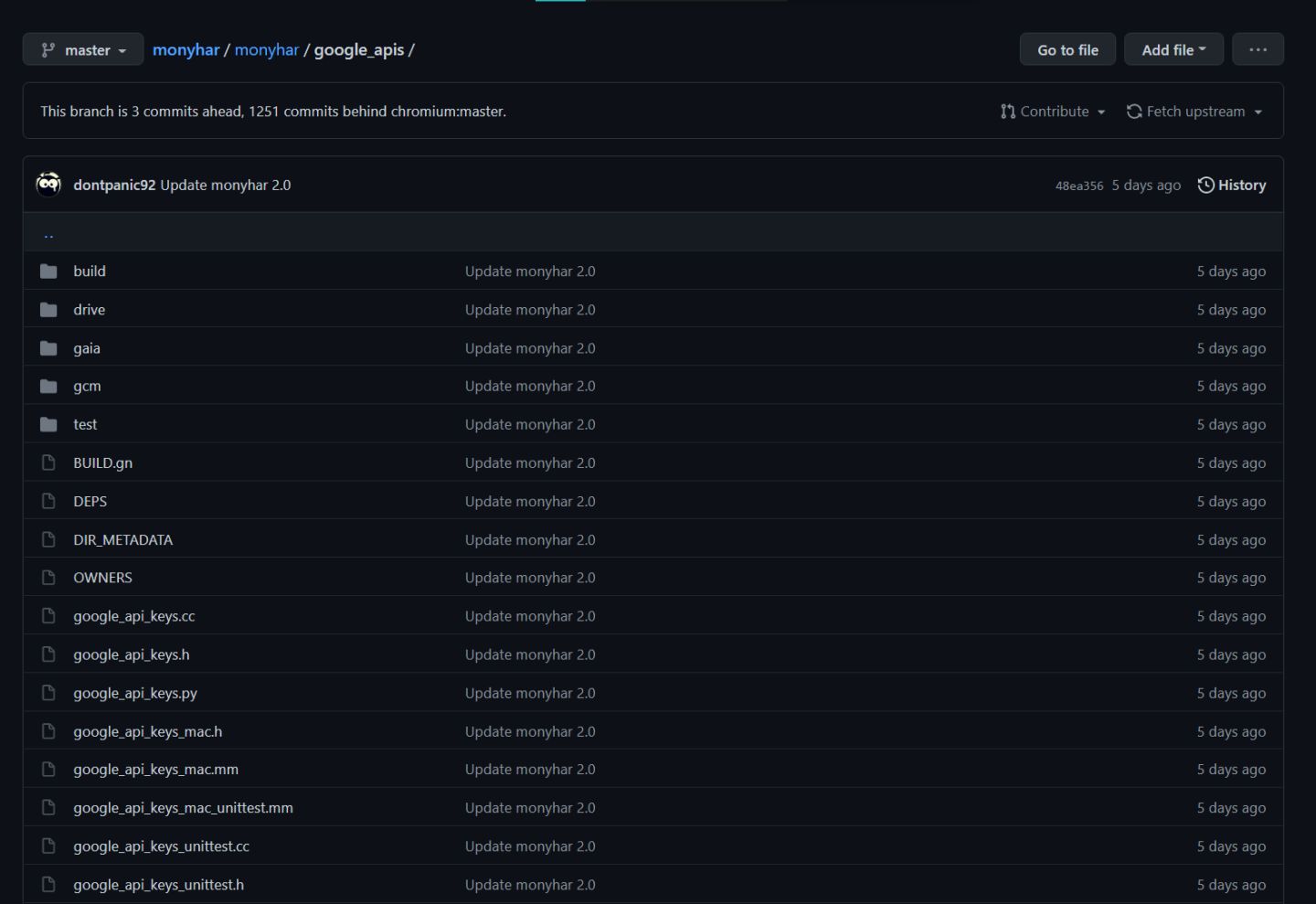Open the google_api_keys.h file
This screenshot has height=904, width=1316.
(132, 654)
